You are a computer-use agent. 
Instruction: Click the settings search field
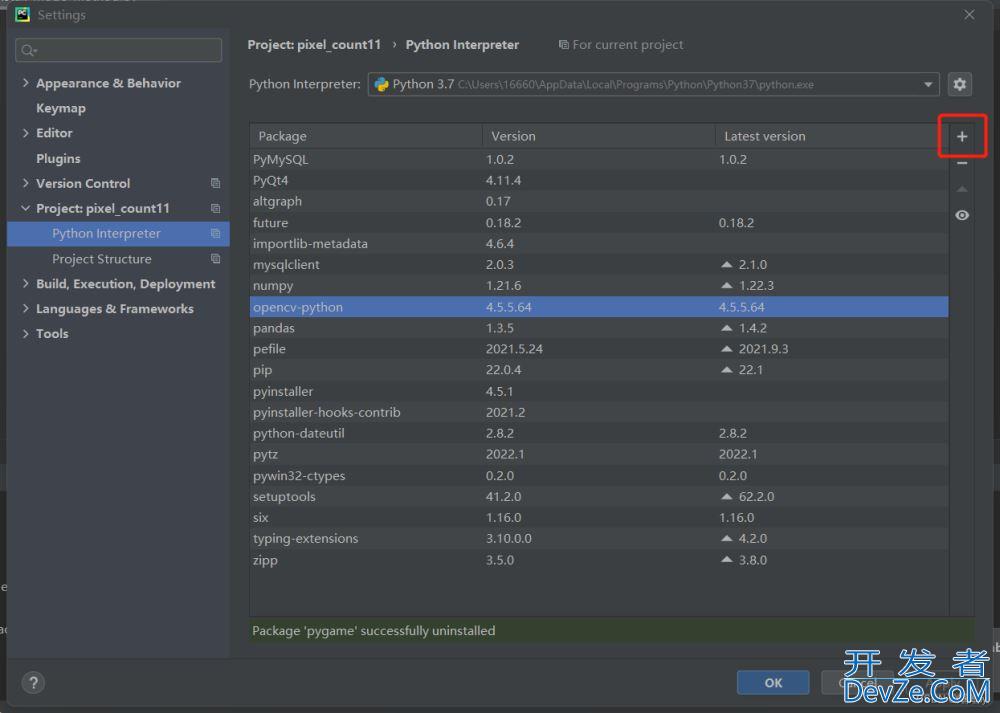[x=119, y=50]
